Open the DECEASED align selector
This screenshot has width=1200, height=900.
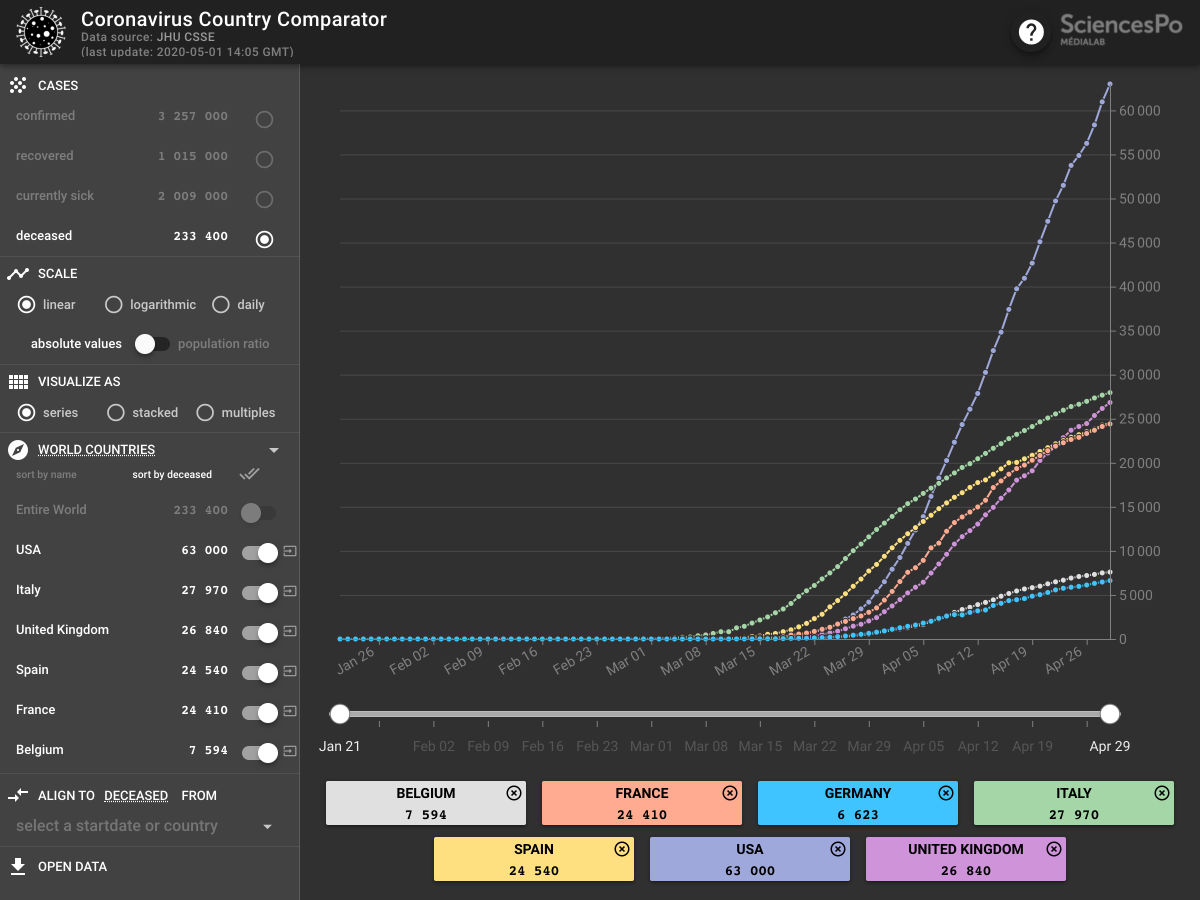[136, 796]
